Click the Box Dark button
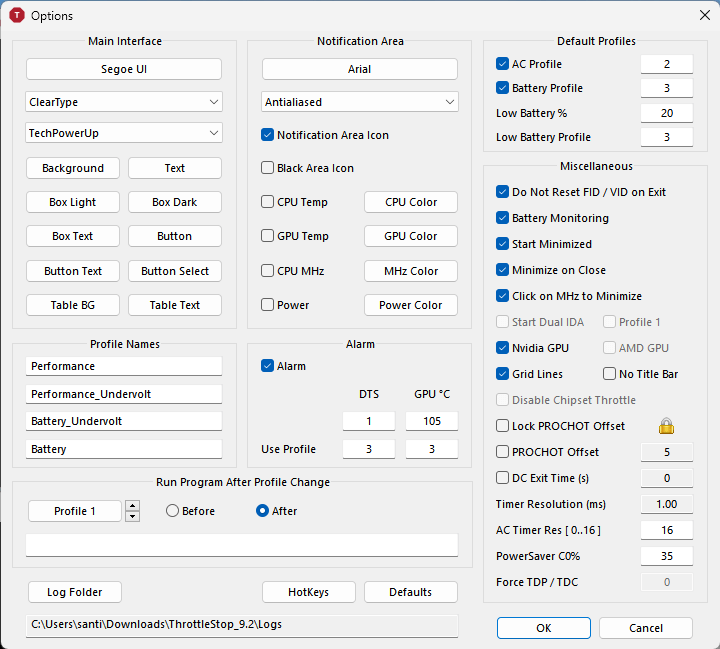Screen dimensions: 720x649 tap(175, 202)
